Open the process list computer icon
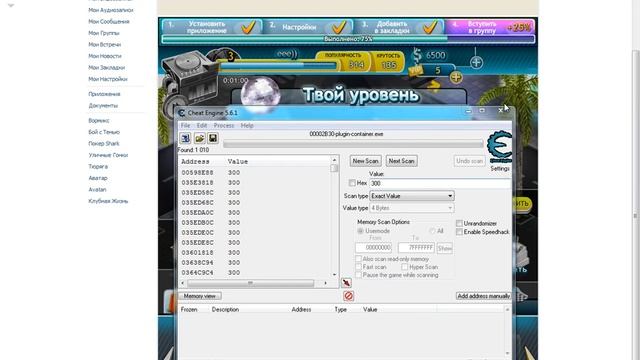 (186, 138)
